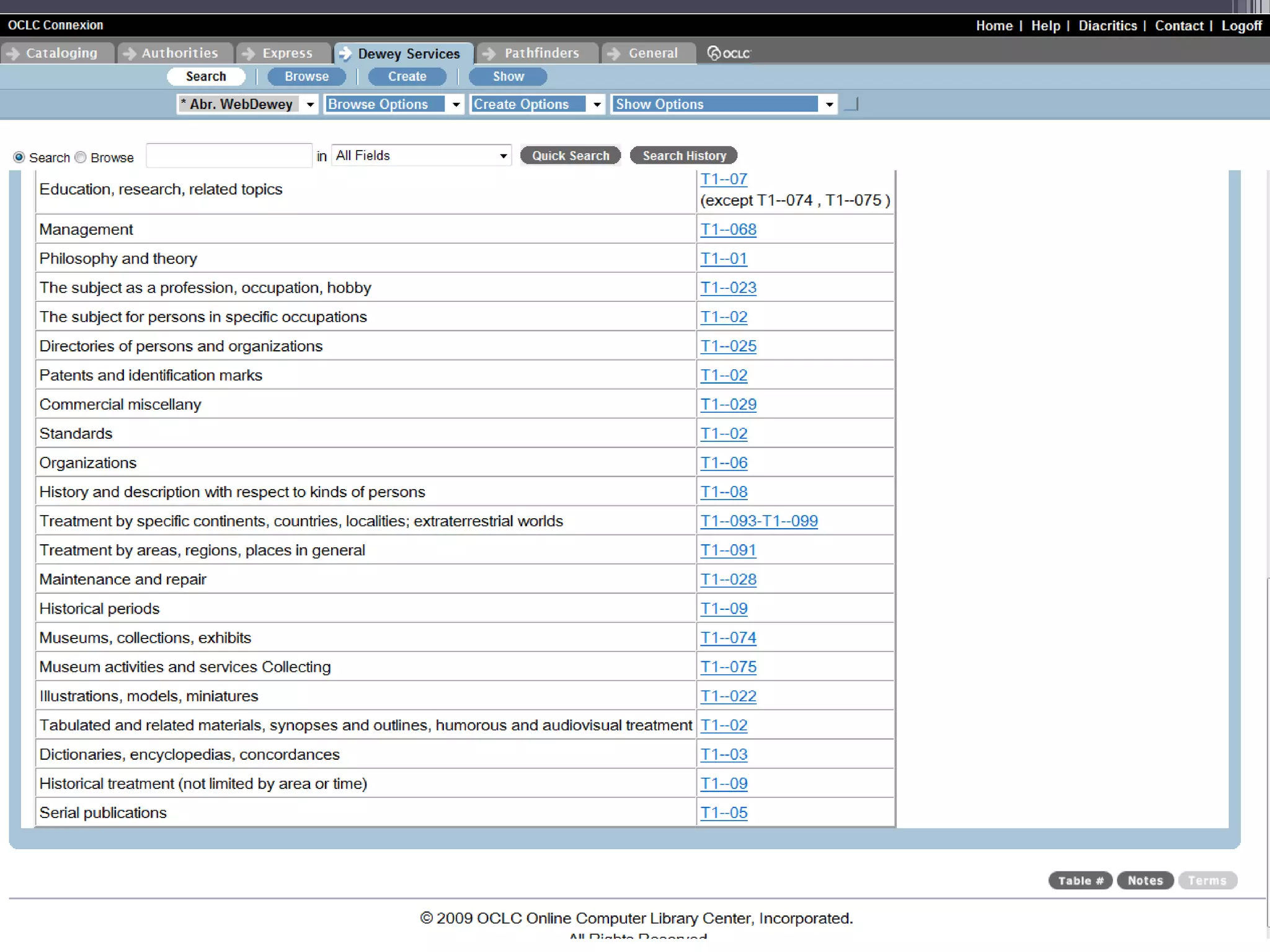Click the Express tab arrow icon
The width and height of the screenshot is (1270, 952).
pos(249,53)
